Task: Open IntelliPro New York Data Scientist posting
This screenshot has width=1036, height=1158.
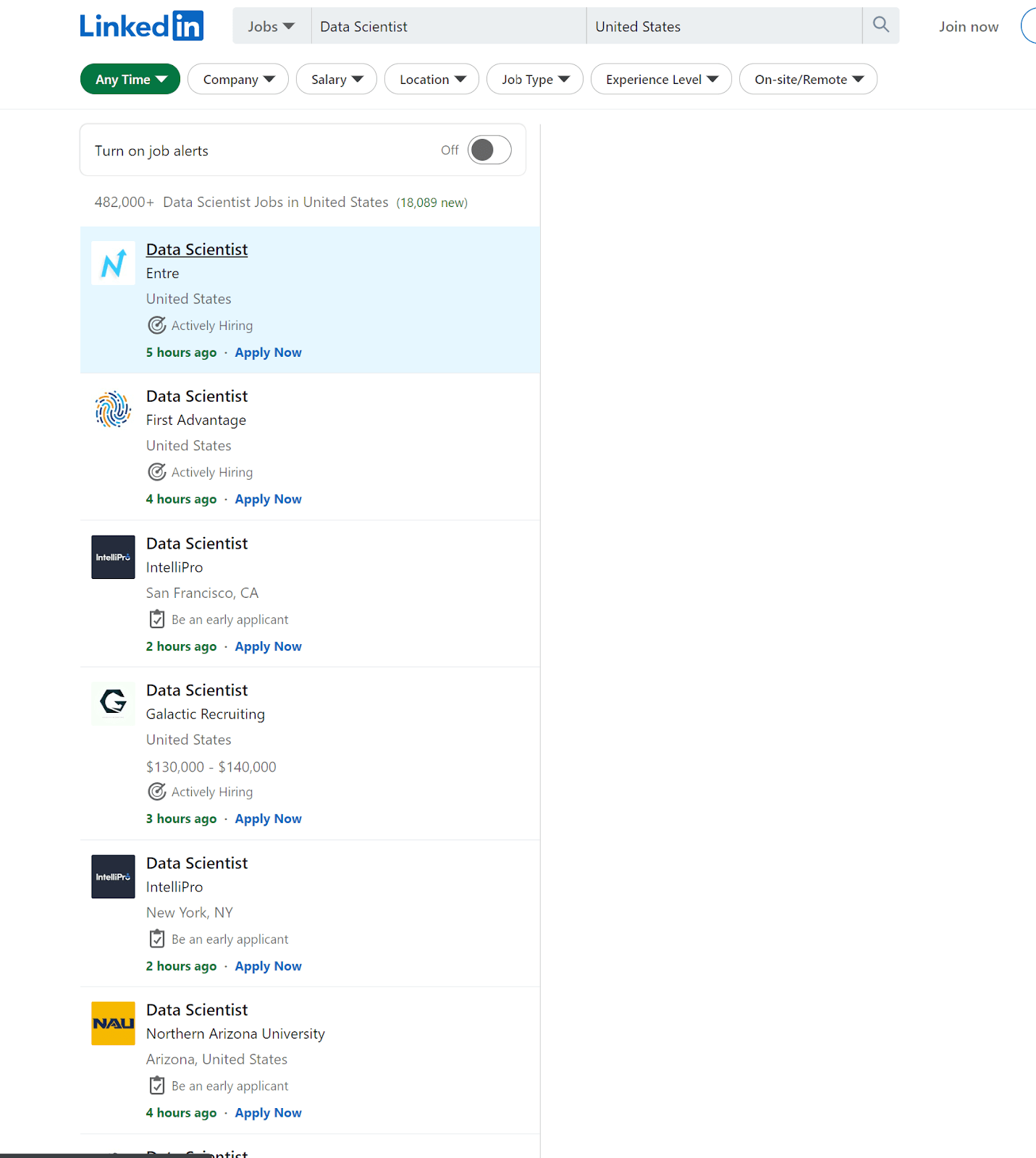Action: click(197, 863)
